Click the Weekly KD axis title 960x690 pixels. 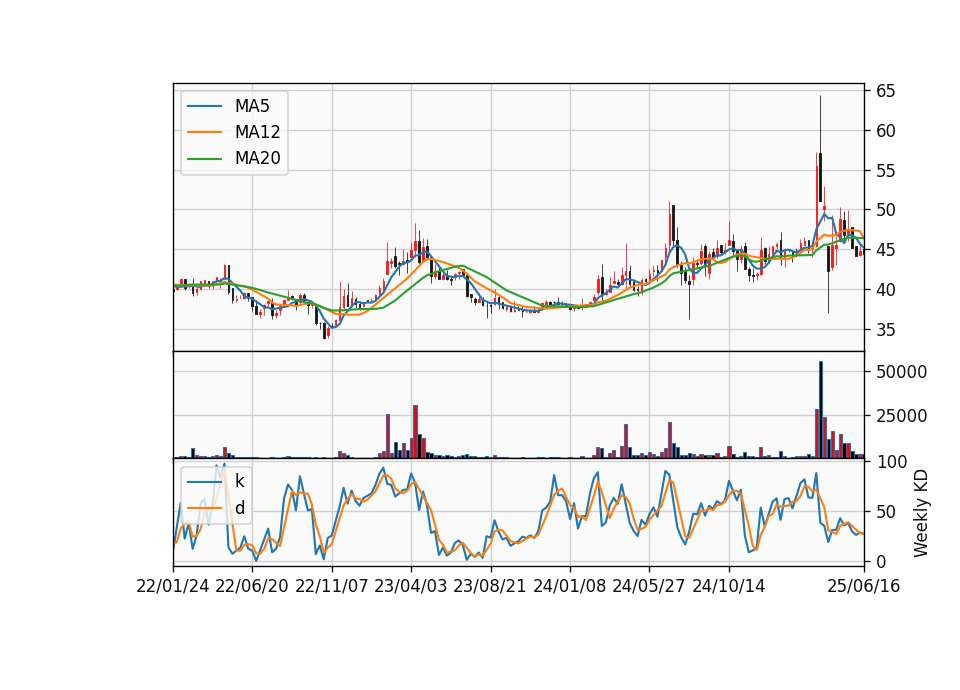[x=920, y=514]
